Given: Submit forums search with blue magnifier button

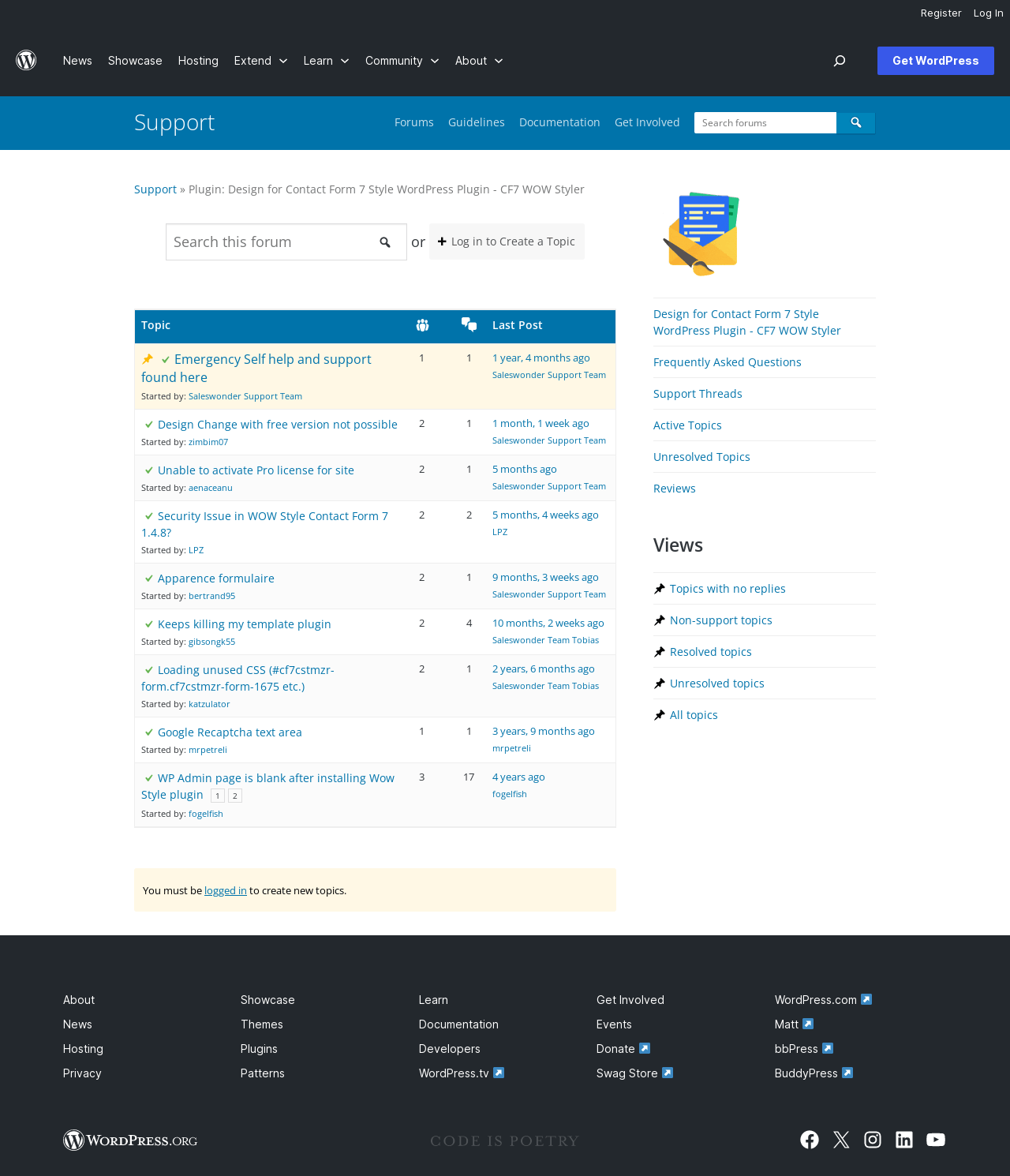Looking at the screenshot, I should (x=856, y=122).
